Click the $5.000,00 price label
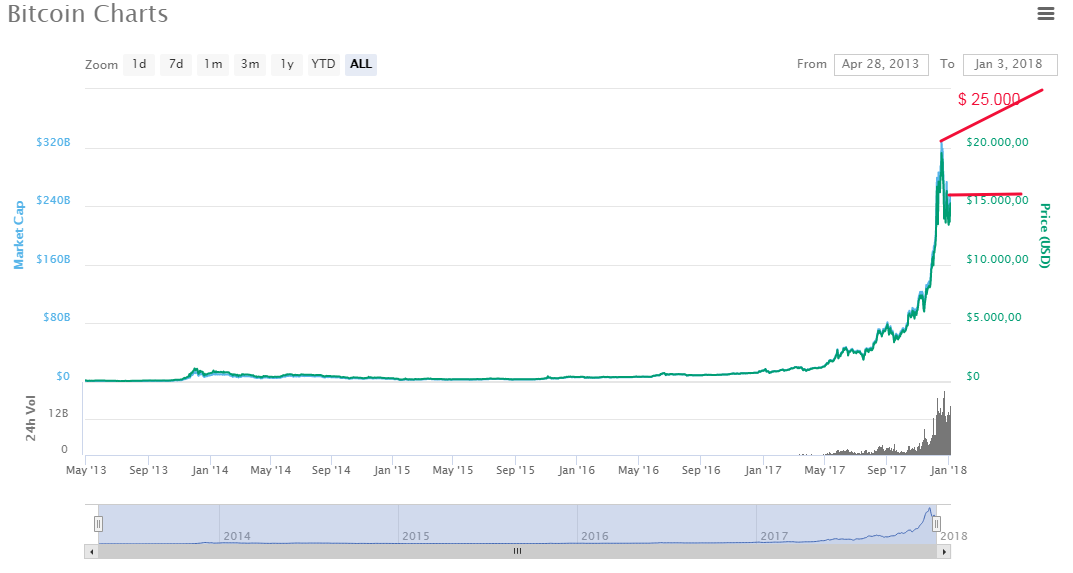 point(994,318)
